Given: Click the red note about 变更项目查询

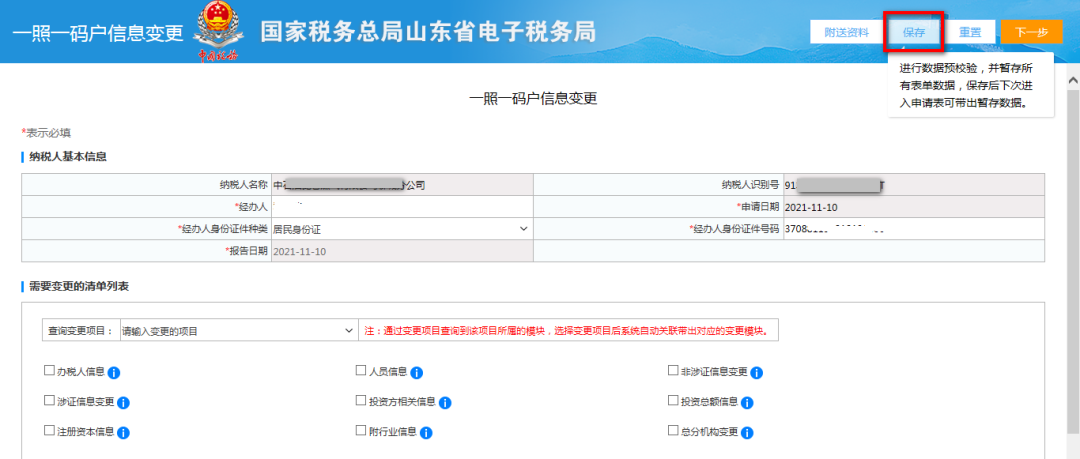Looking at the screenshot, I should pyautogui.click(x=570, y=331).
